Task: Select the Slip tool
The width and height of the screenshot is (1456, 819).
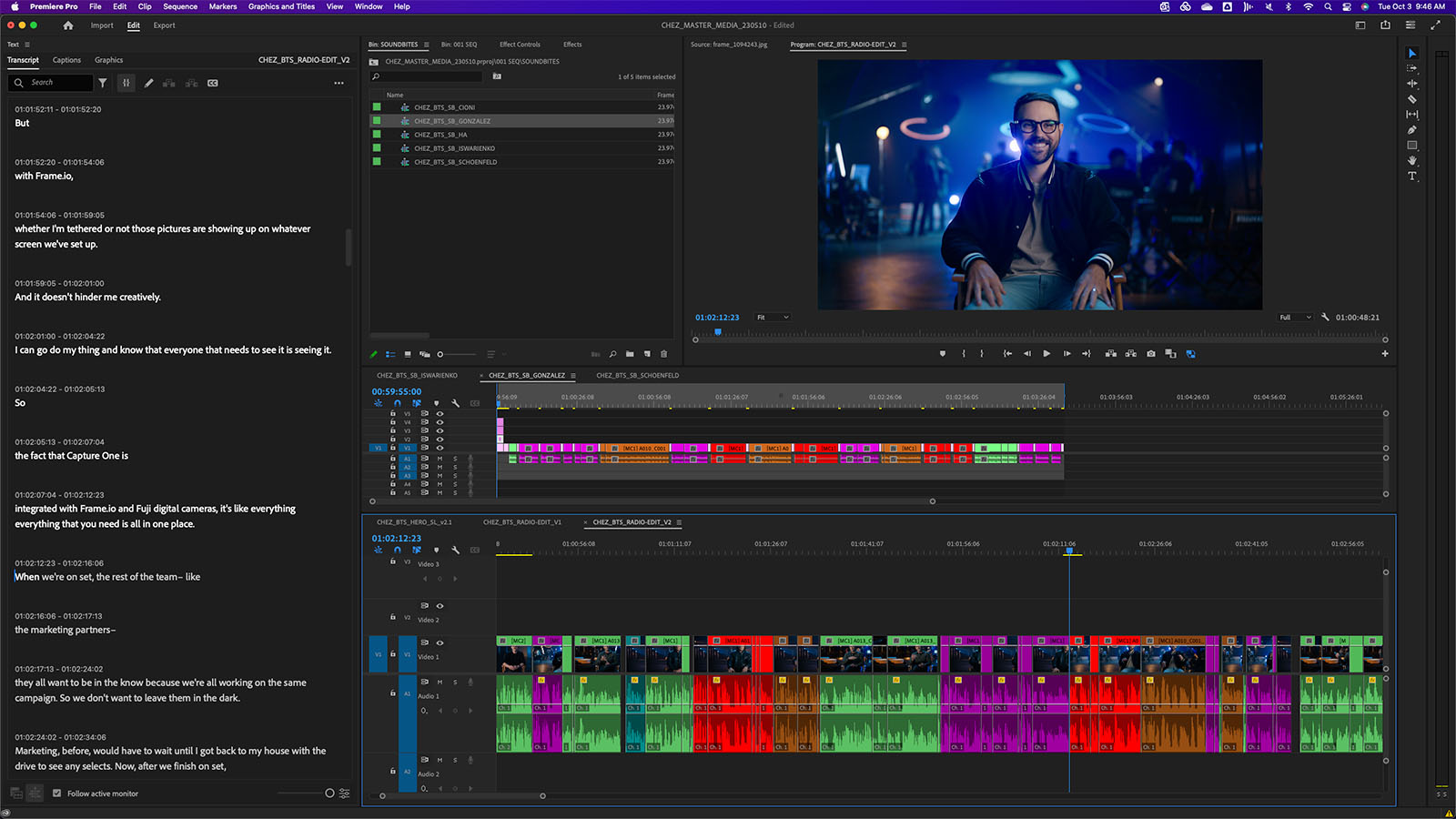Action: click(1412, 115)
